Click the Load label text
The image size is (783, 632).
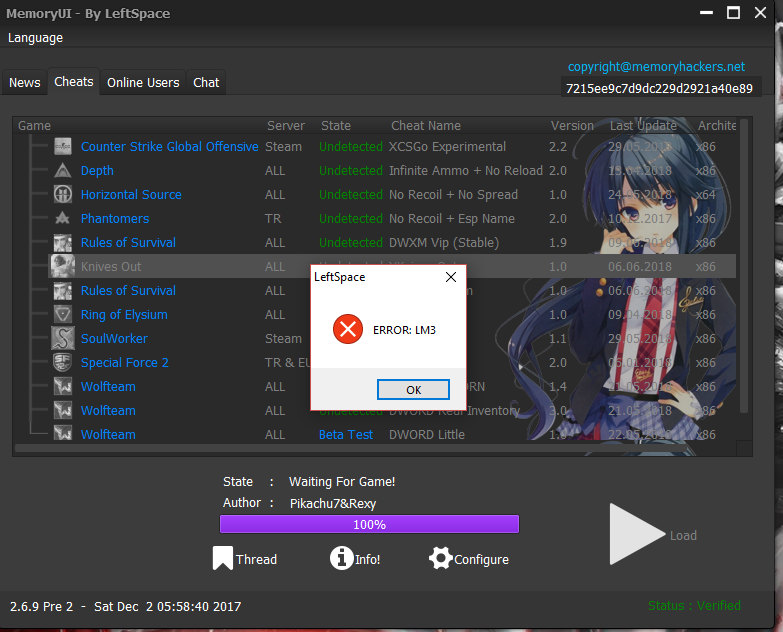coord(683,535)
